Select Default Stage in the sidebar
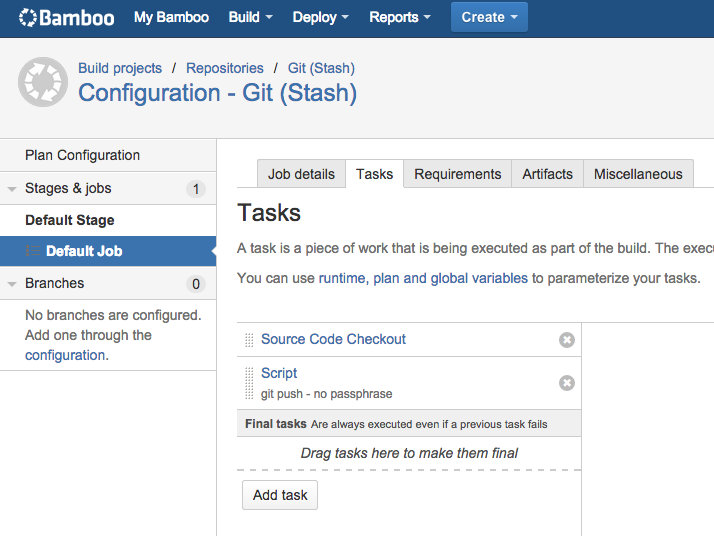The image size is (714, 536). 70,220
